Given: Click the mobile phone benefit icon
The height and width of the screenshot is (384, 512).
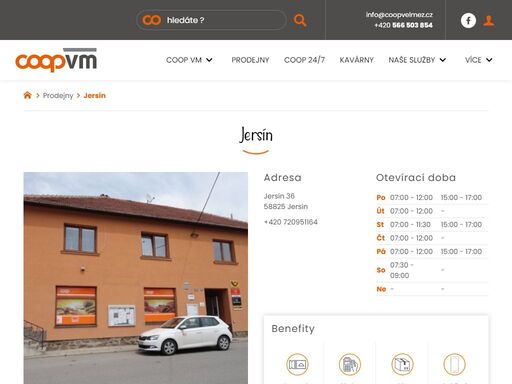Looking at the screenshot, I should click(x=454, y=364).
